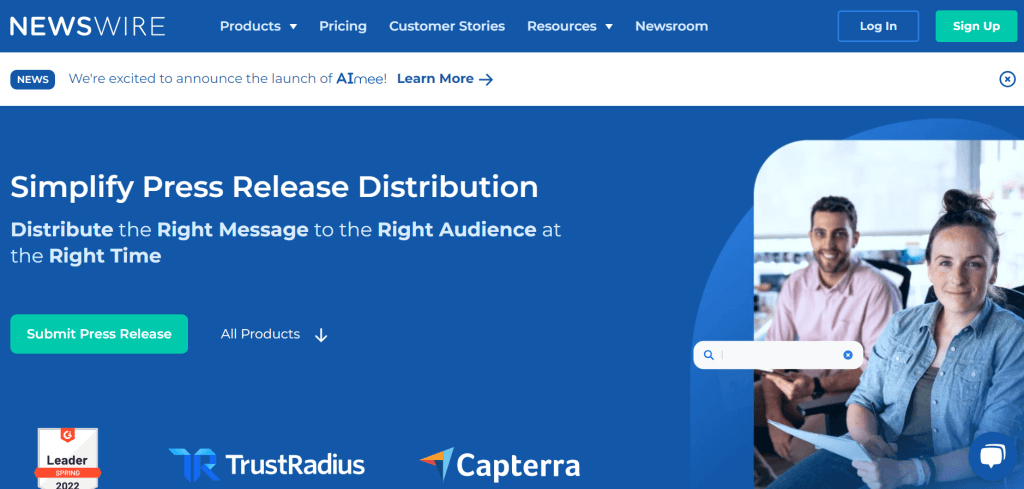Clear the search bar using x icon
This screenshot has width=1024, height=489.
pyautogui.click(x=848, y=355)
